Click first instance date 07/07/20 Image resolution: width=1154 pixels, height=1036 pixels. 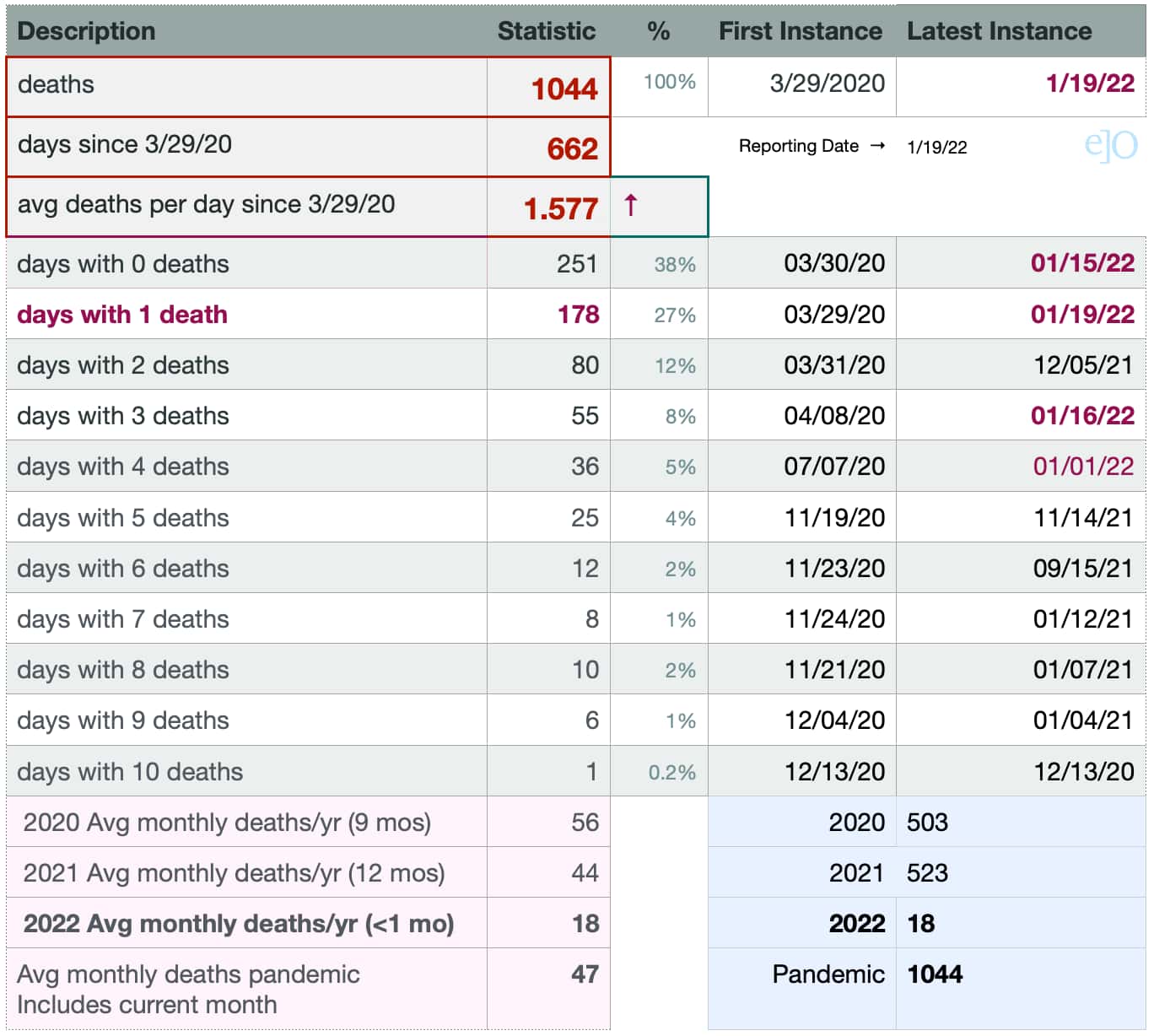coord(834,467)
